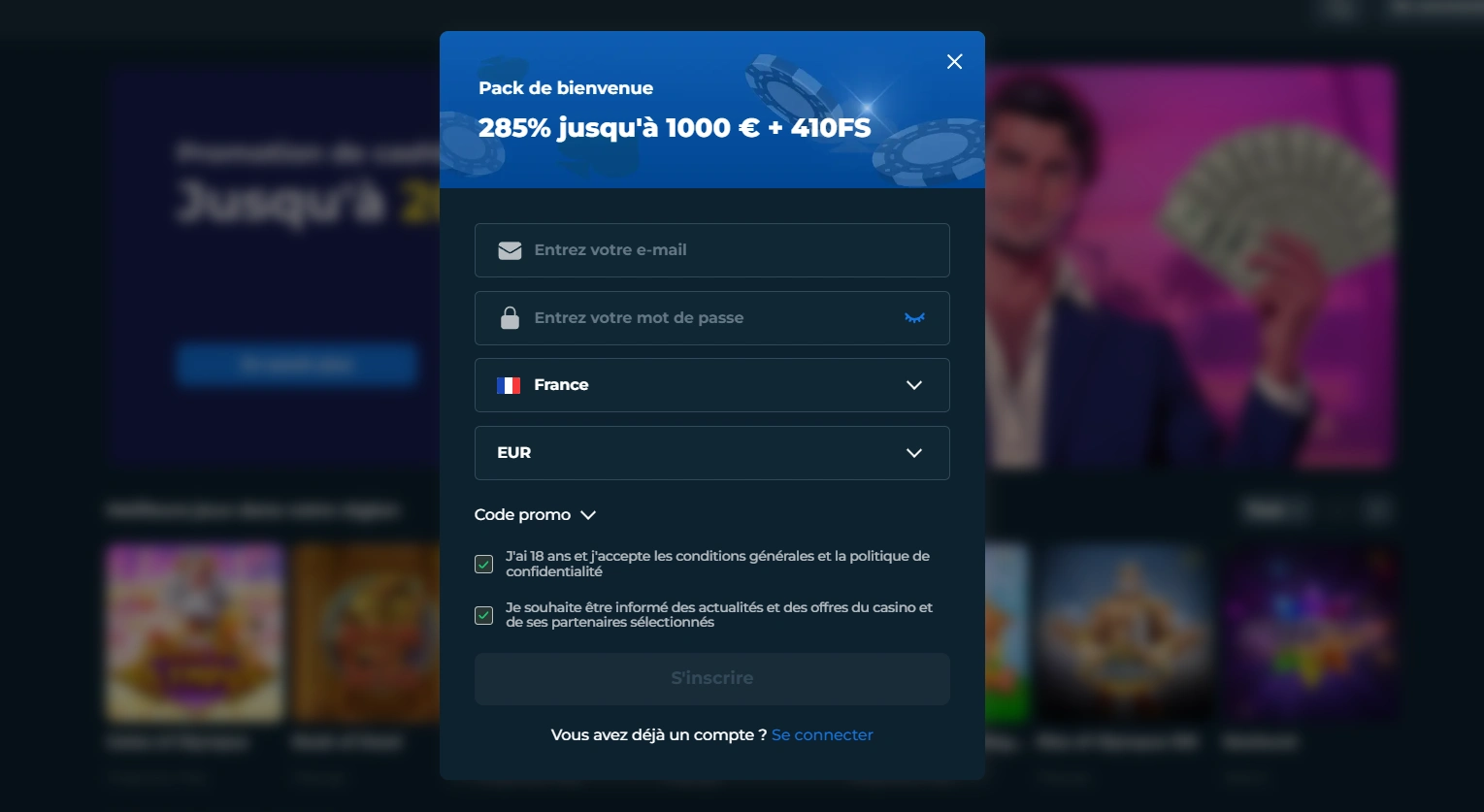Select the EUR currency label

514,453
